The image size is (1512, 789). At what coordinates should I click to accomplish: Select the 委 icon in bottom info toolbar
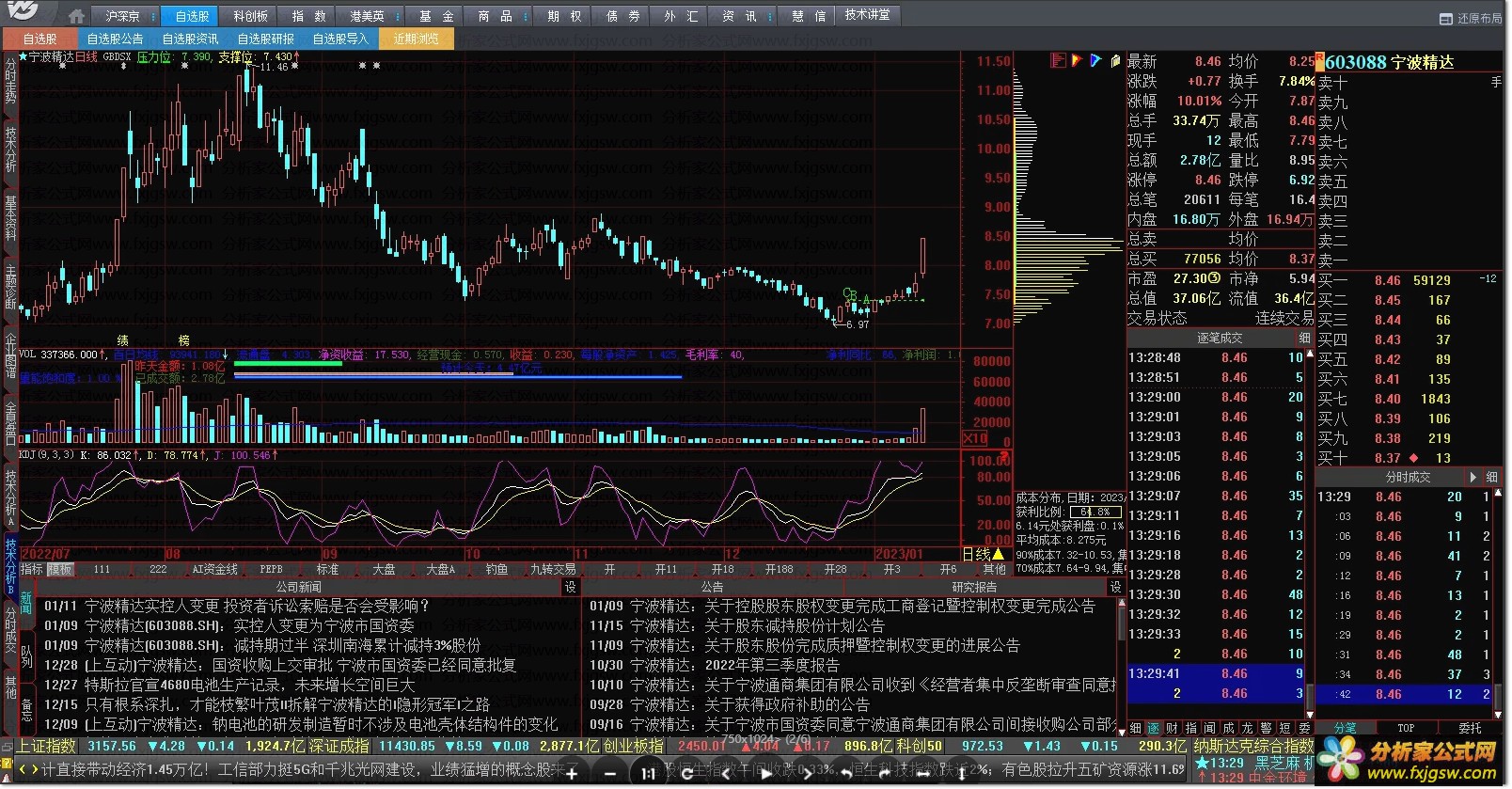[x=1304, y=729]
